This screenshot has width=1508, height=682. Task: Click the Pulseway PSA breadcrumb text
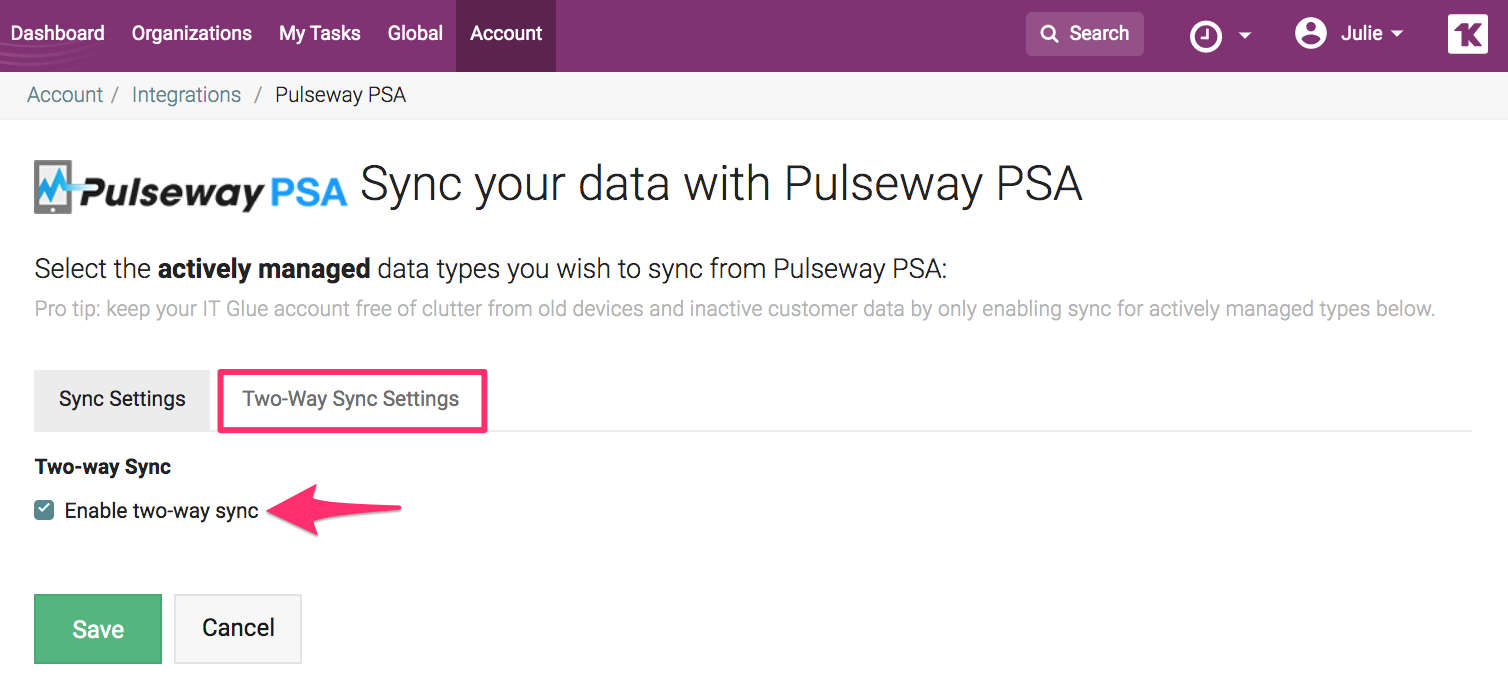click(x=340, y=95)
